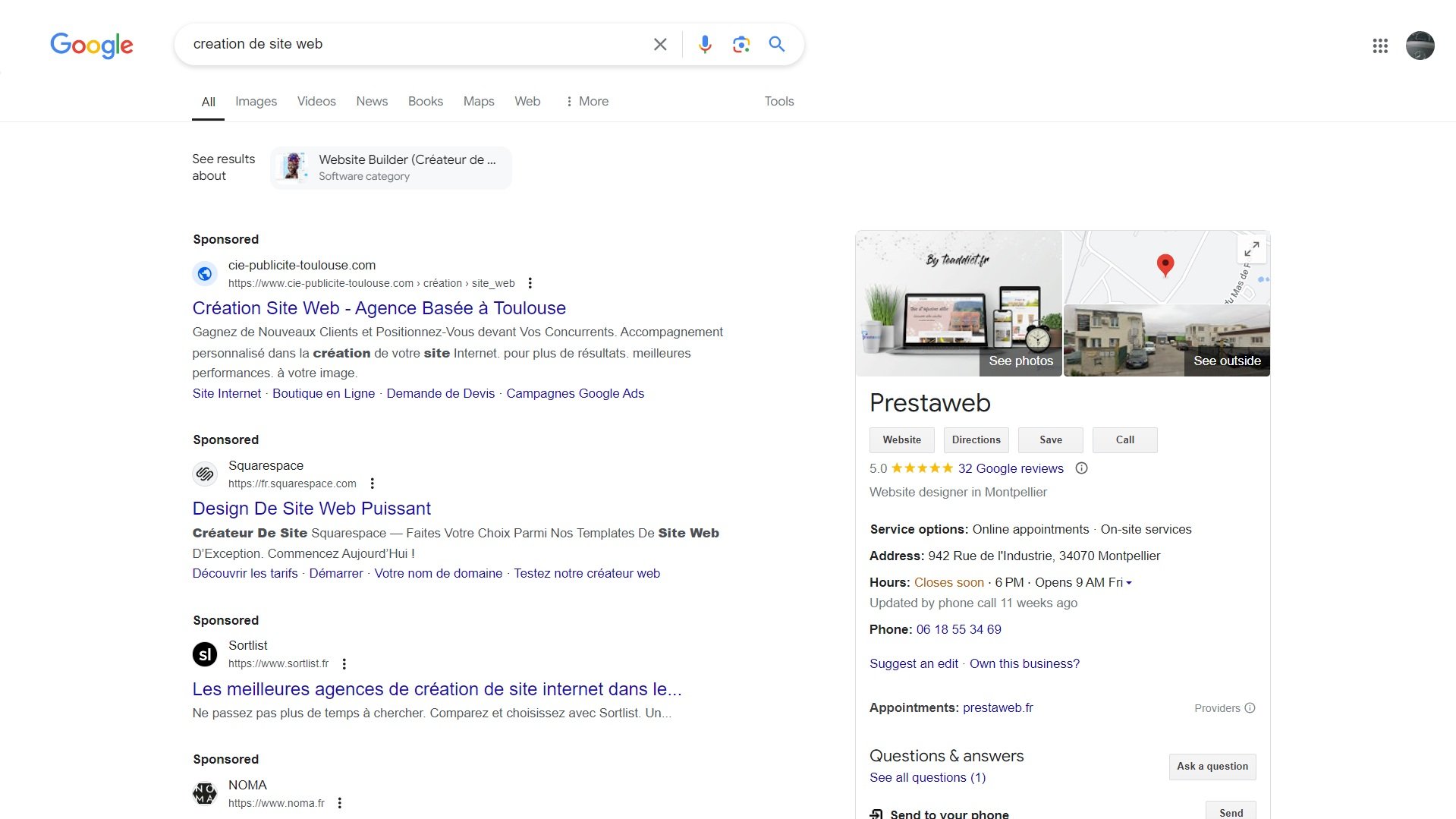
Task: Expand the map with the fullscreen arrows icon
Action: pyautogui.click(x=1252, y=249)
